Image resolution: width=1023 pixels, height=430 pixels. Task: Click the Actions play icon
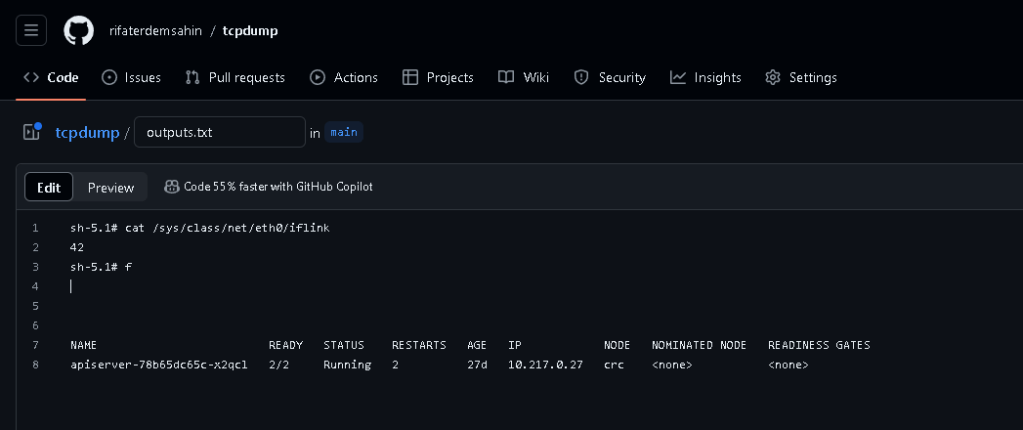[x=318, y=78]
